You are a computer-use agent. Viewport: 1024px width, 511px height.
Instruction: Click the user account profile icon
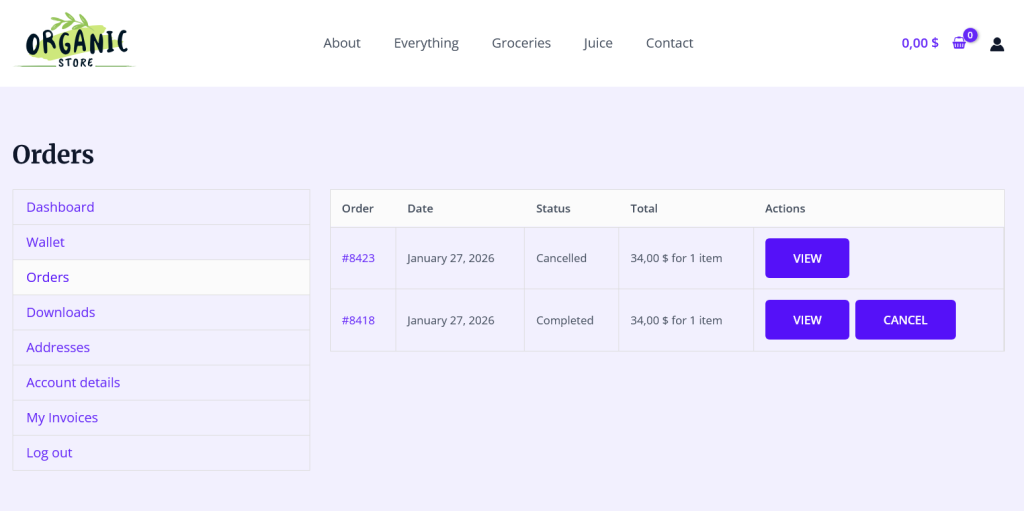pos(997,44)
